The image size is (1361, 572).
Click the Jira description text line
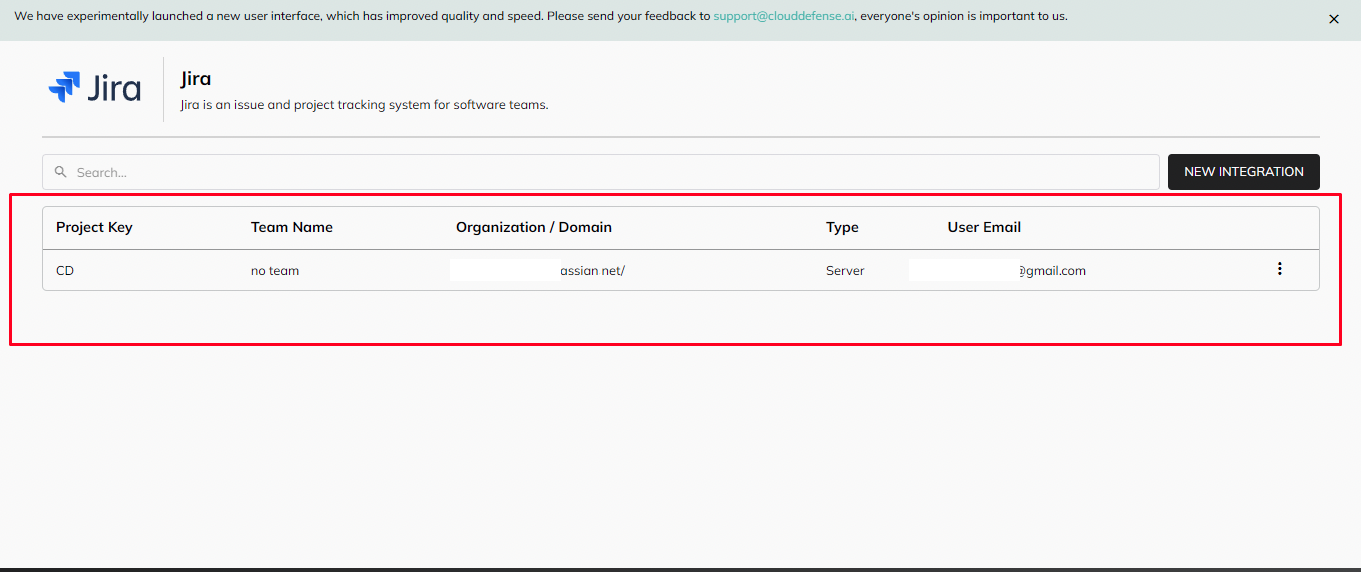click(364, 105)
